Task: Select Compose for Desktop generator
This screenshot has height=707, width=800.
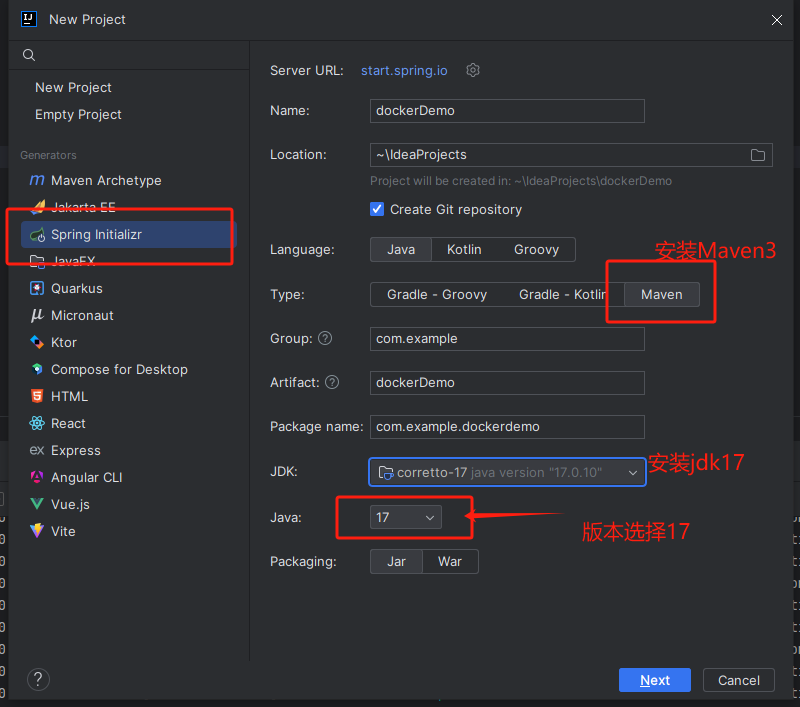Action: click(x=129, y=370)
